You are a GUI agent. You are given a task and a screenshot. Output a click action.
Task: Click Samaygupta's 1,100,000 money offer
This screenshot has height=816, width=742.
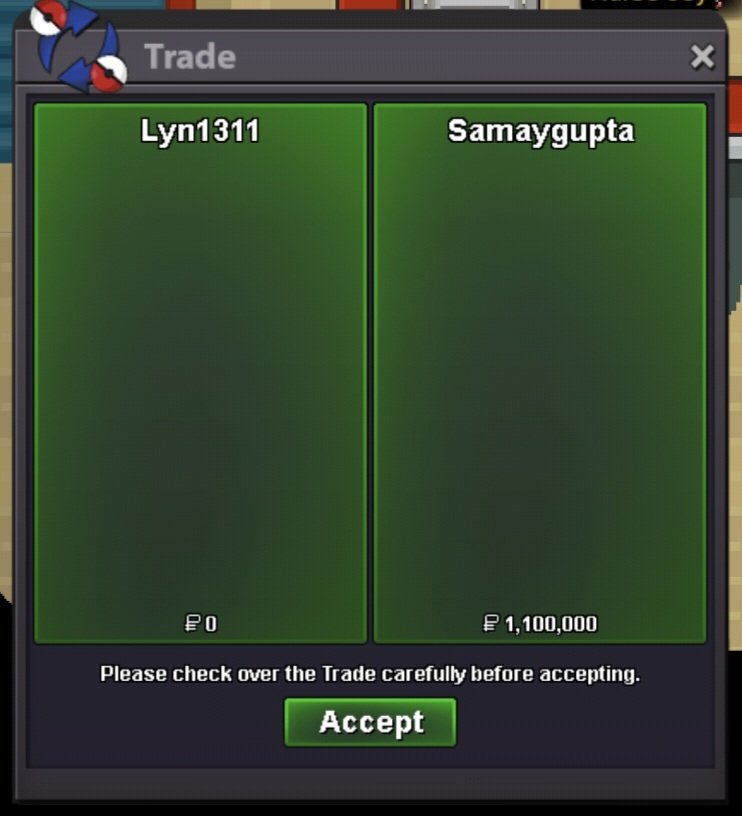click(x=551, y=623)
